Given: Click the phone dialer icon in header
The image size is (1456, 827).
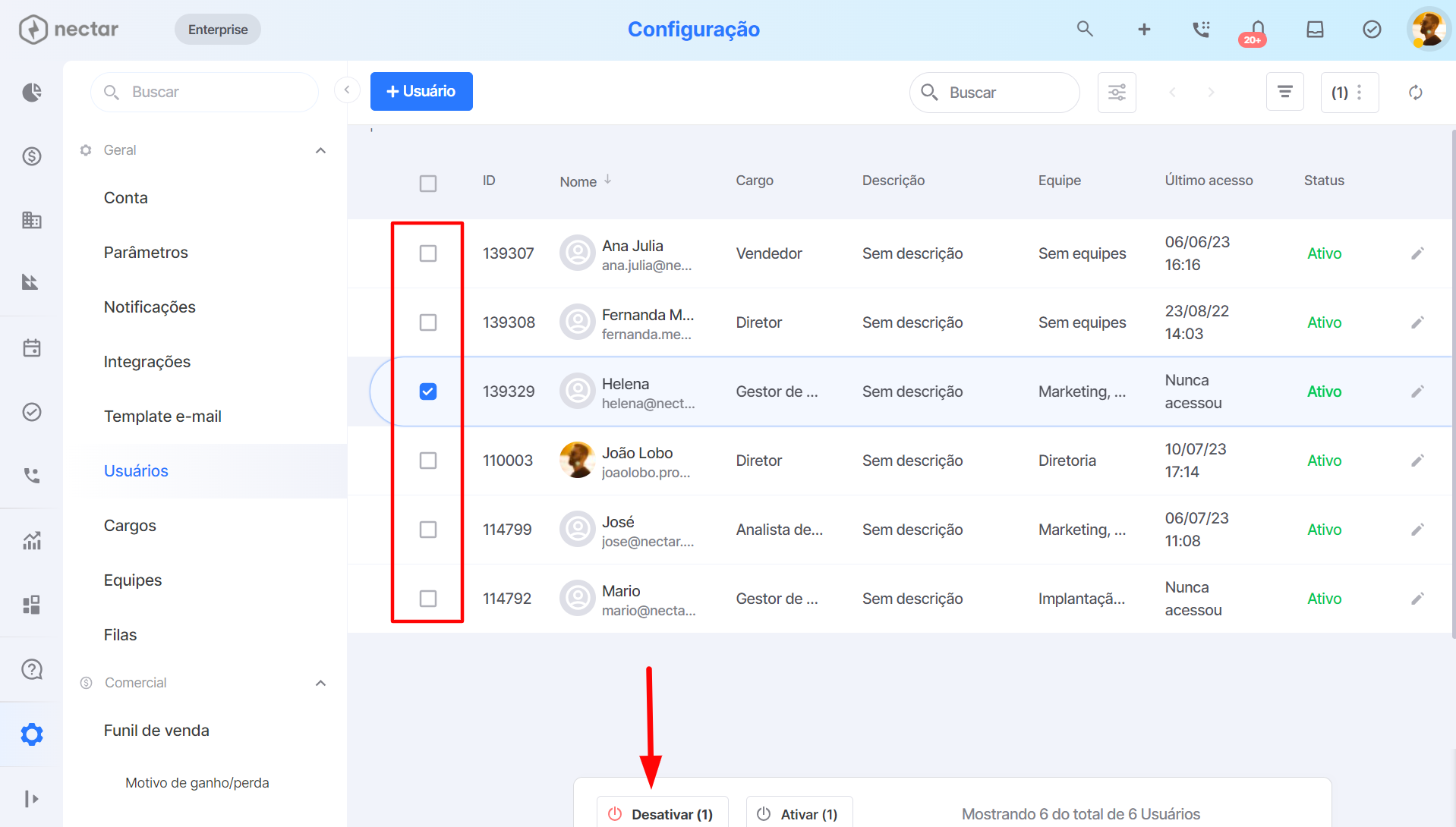Looking at the screenshot, I should tap(1201, 30).
